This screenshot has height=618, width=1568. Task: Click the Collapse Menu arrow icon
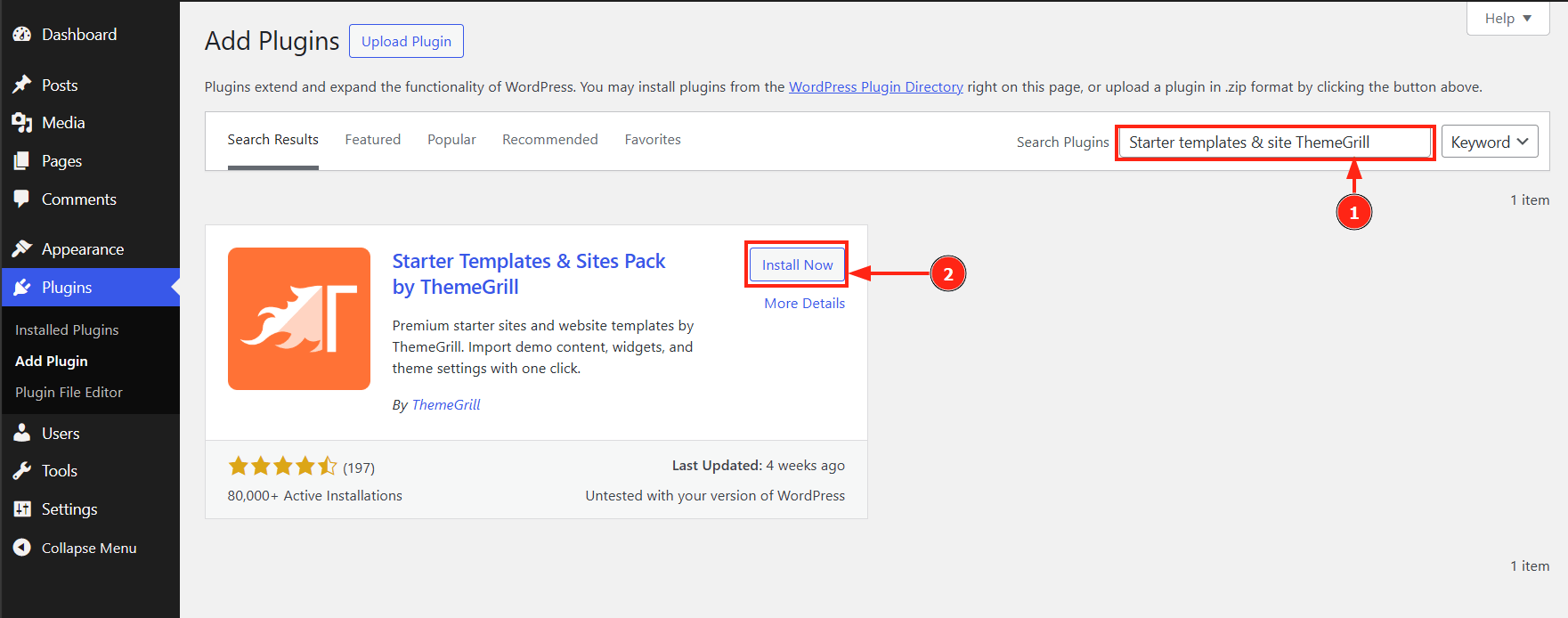[x=22, y=548]
